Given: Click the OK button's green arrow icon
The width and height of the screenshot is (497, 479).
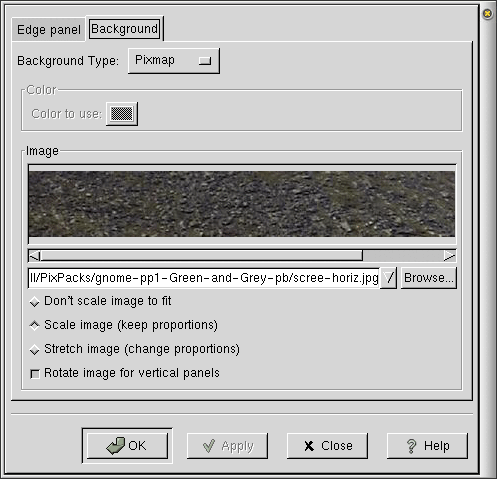Looking at the screenshot, I should 115,445.
